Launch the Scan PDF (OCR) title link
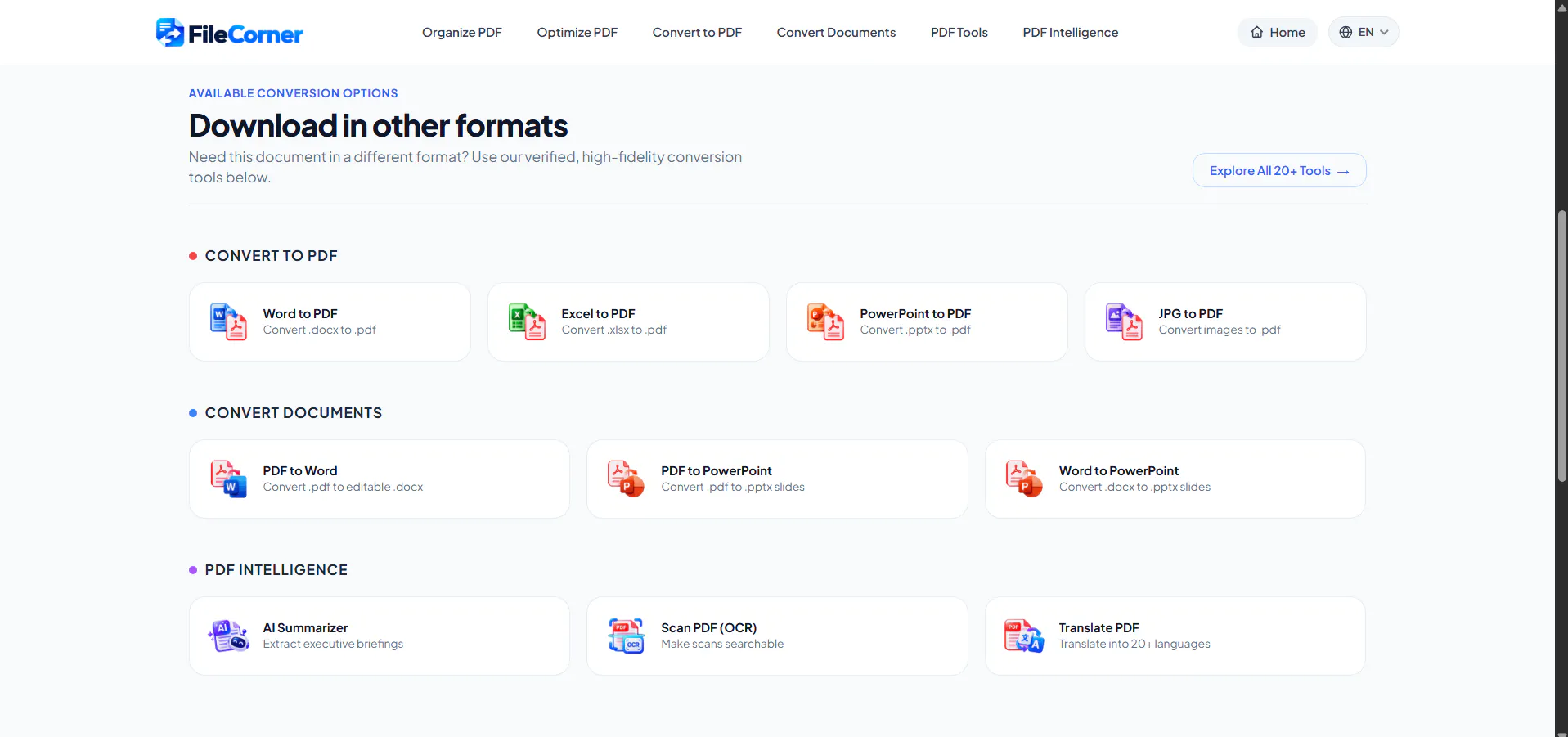Image resolution: width=1568 pixels, height=737 pixels. (709, 627)
